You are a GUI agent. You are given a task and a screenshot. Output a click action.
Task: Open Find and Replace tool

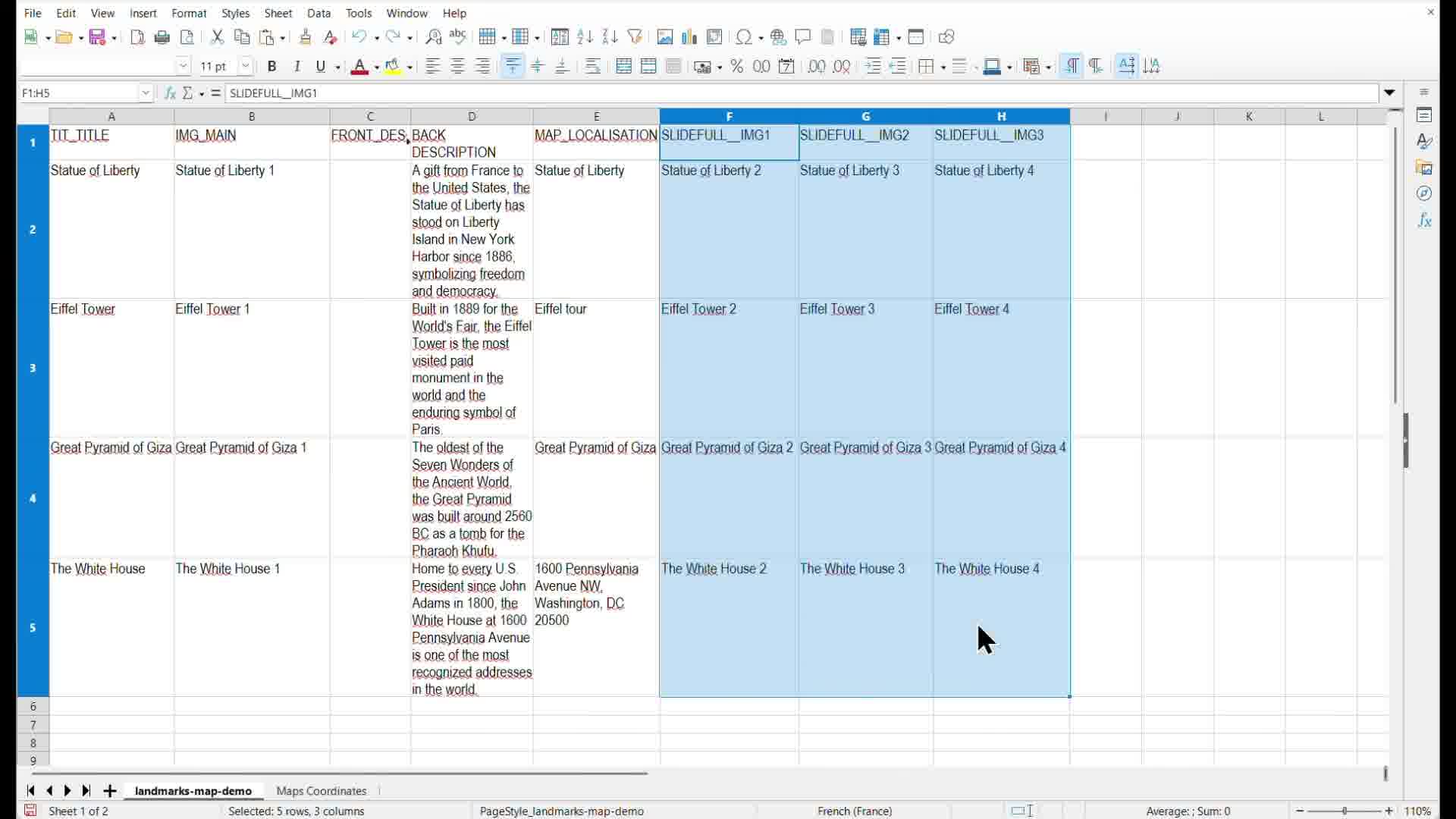pos(434,37)
